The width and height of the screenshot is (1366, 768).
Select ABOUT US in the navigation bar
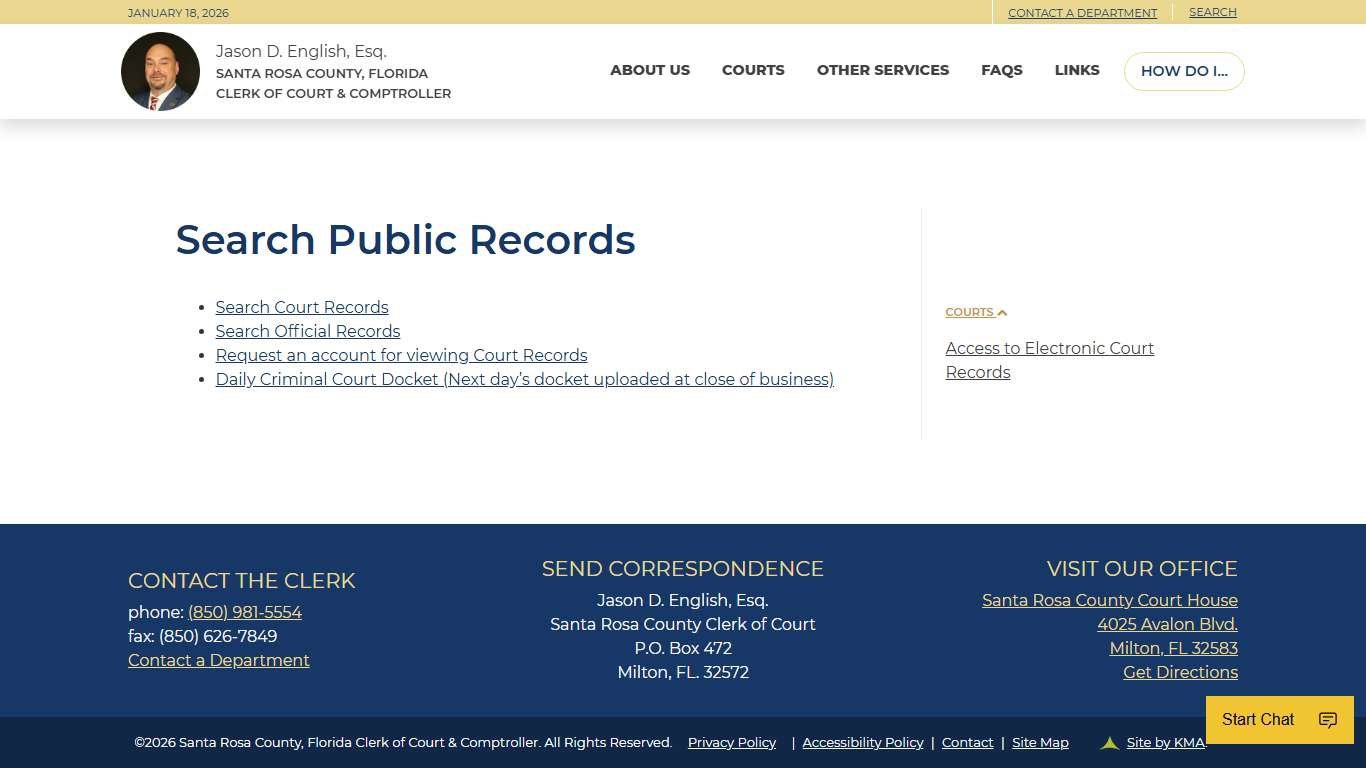click(x=650, y=70)
